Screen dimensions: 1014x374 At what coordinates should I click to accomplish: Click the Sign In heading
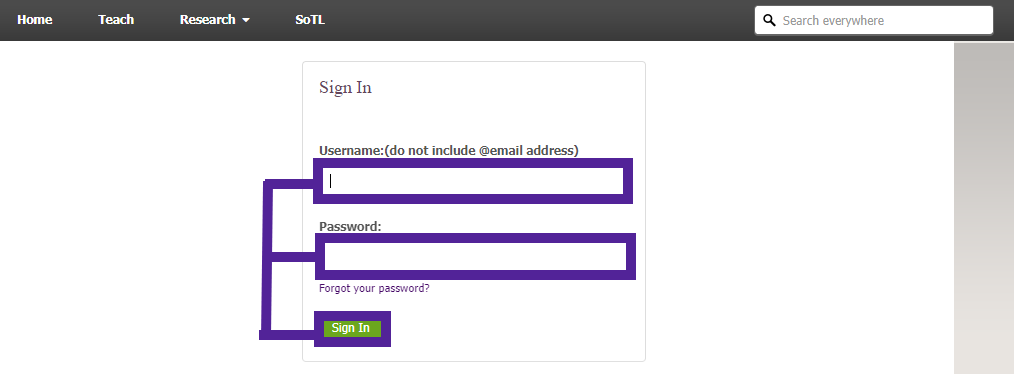click(345, 87)
